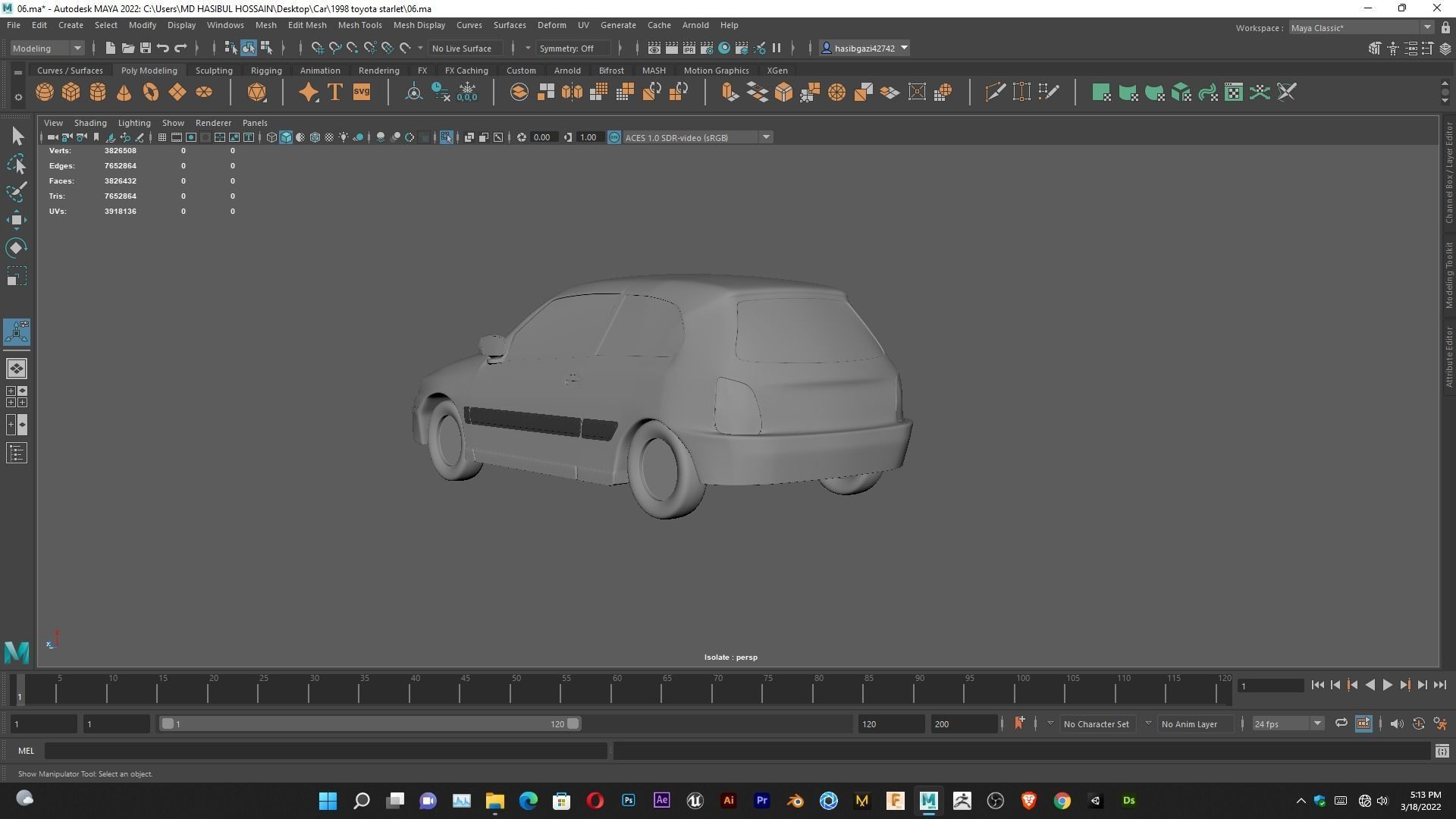Play the animation forwards
This screenshot has height=819, width=1456.
[x=1387, y=685]
